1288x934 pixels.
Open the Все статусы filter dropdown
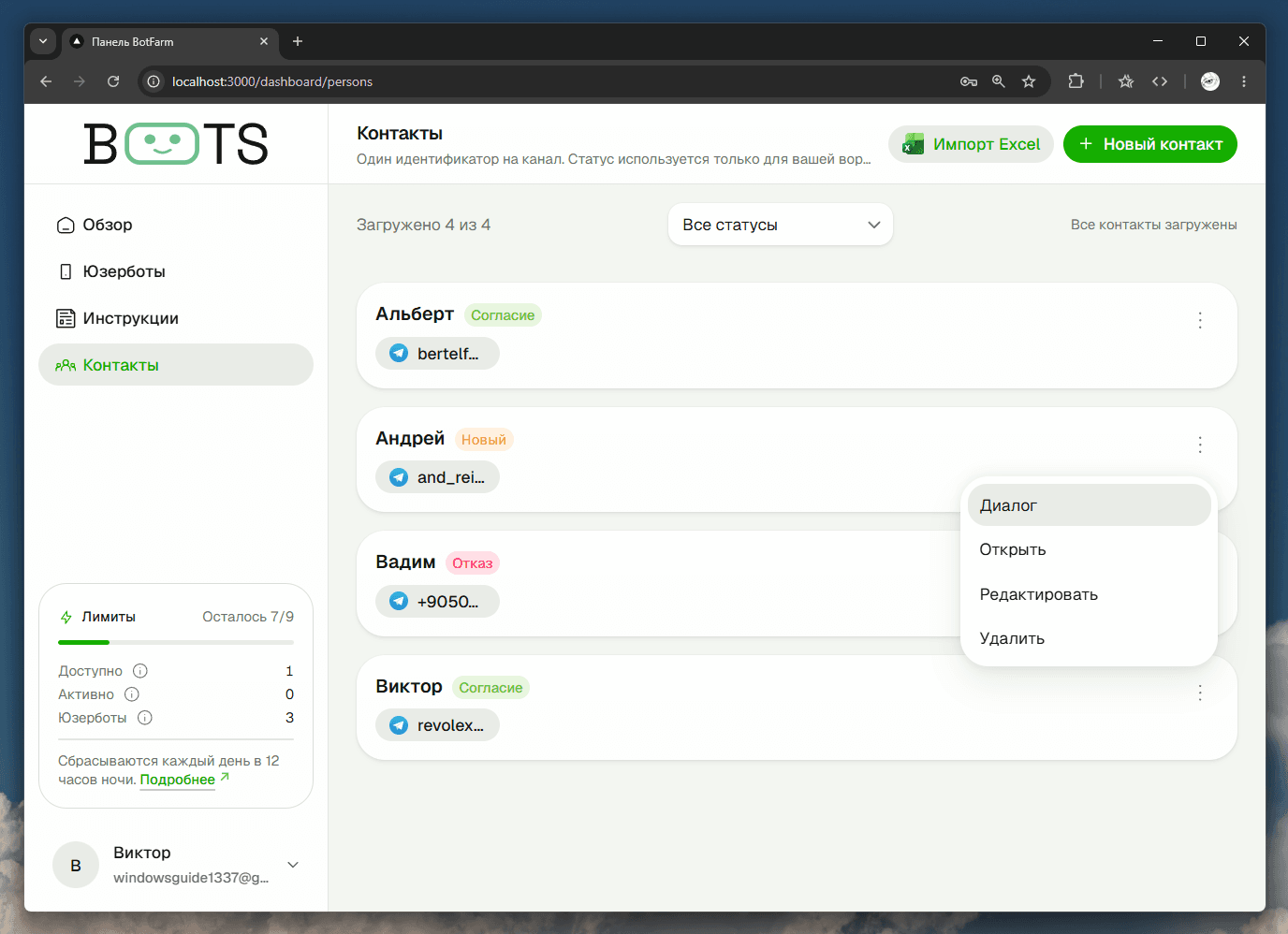point(781,225)
